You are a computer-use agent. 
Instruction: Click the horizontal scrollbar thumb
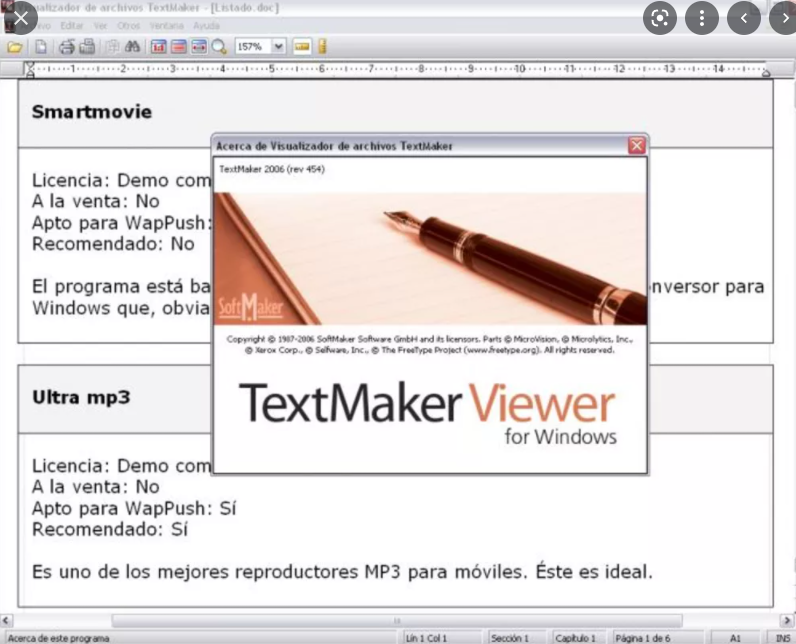pyautogui.click(x=396, y=620)
